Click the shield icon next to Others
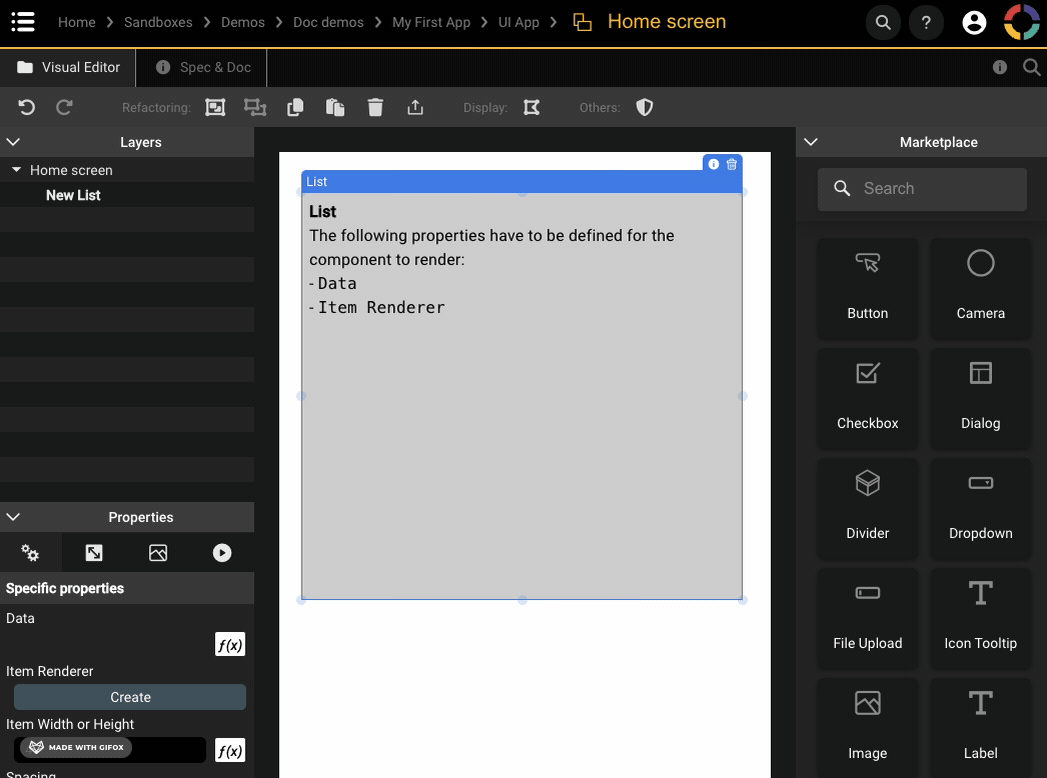This screenshot has height=778, width=1047. click(645, 107)
